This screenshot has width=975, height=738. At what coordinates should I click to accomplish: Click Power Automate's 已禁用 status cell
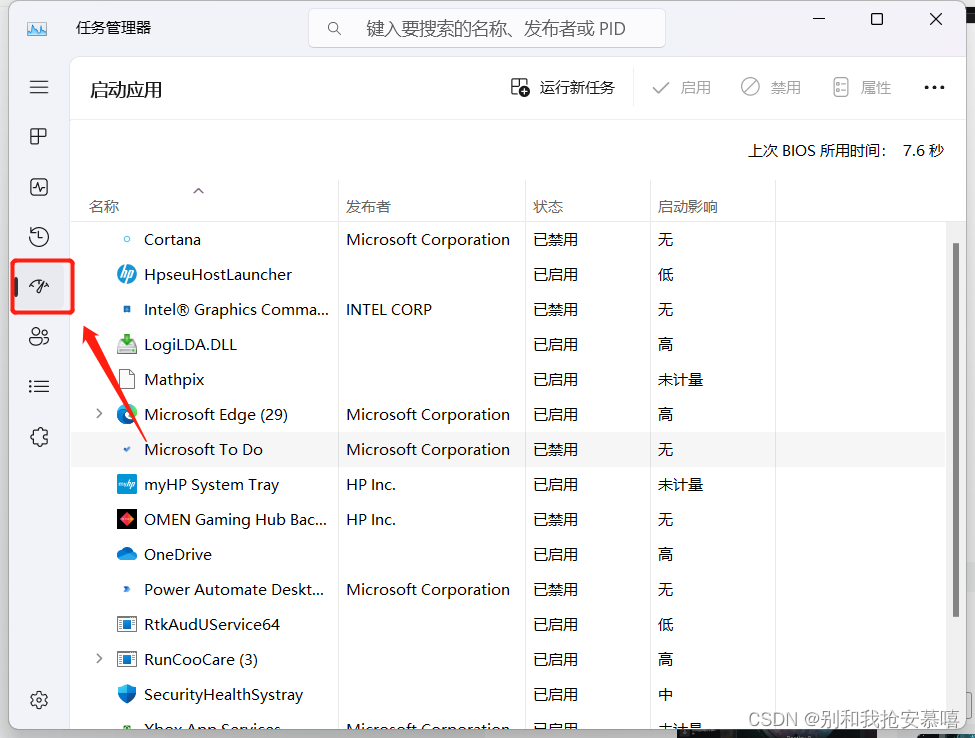pyautogui.click(x=555, y=589)
